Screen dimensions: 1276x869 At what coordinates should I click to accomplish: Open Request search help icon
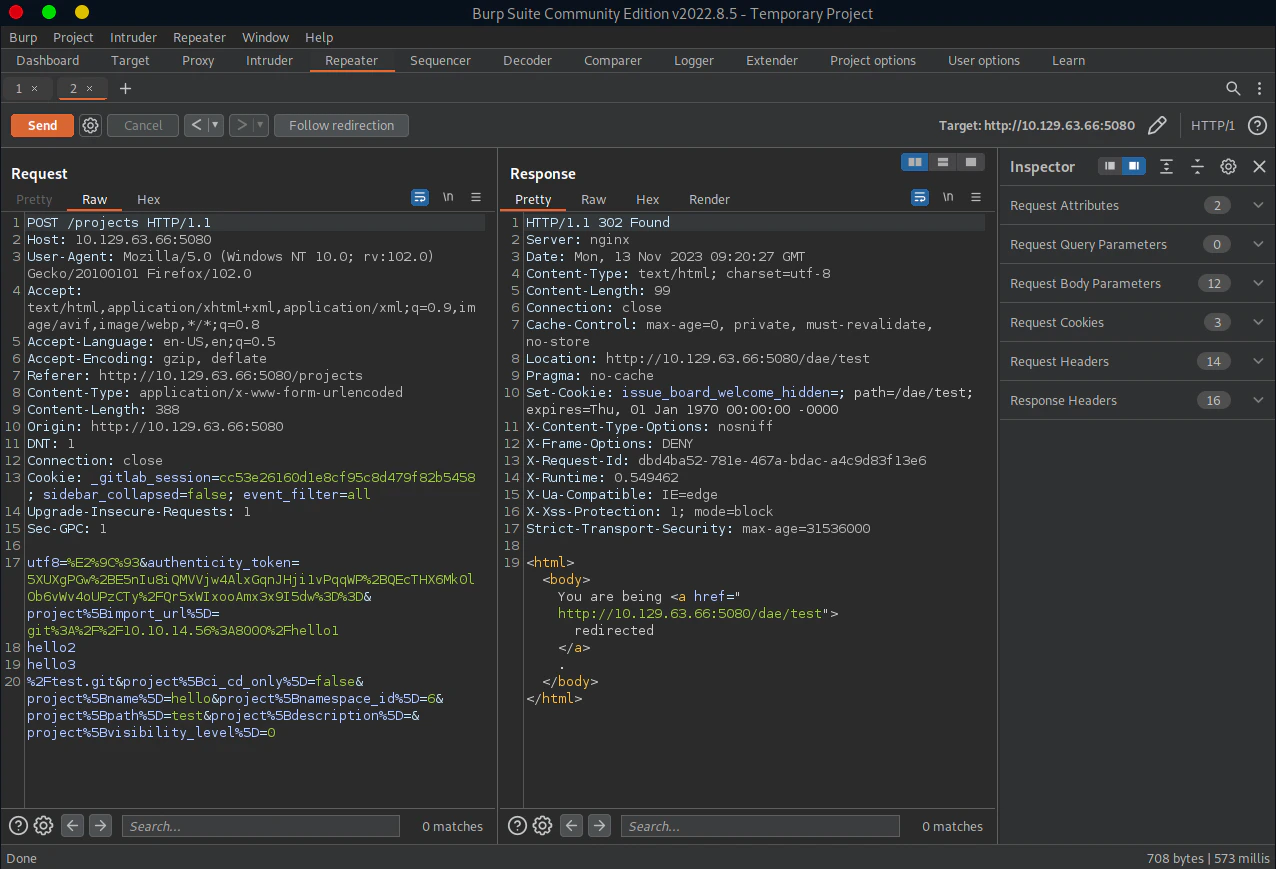(x=18, y=825)
